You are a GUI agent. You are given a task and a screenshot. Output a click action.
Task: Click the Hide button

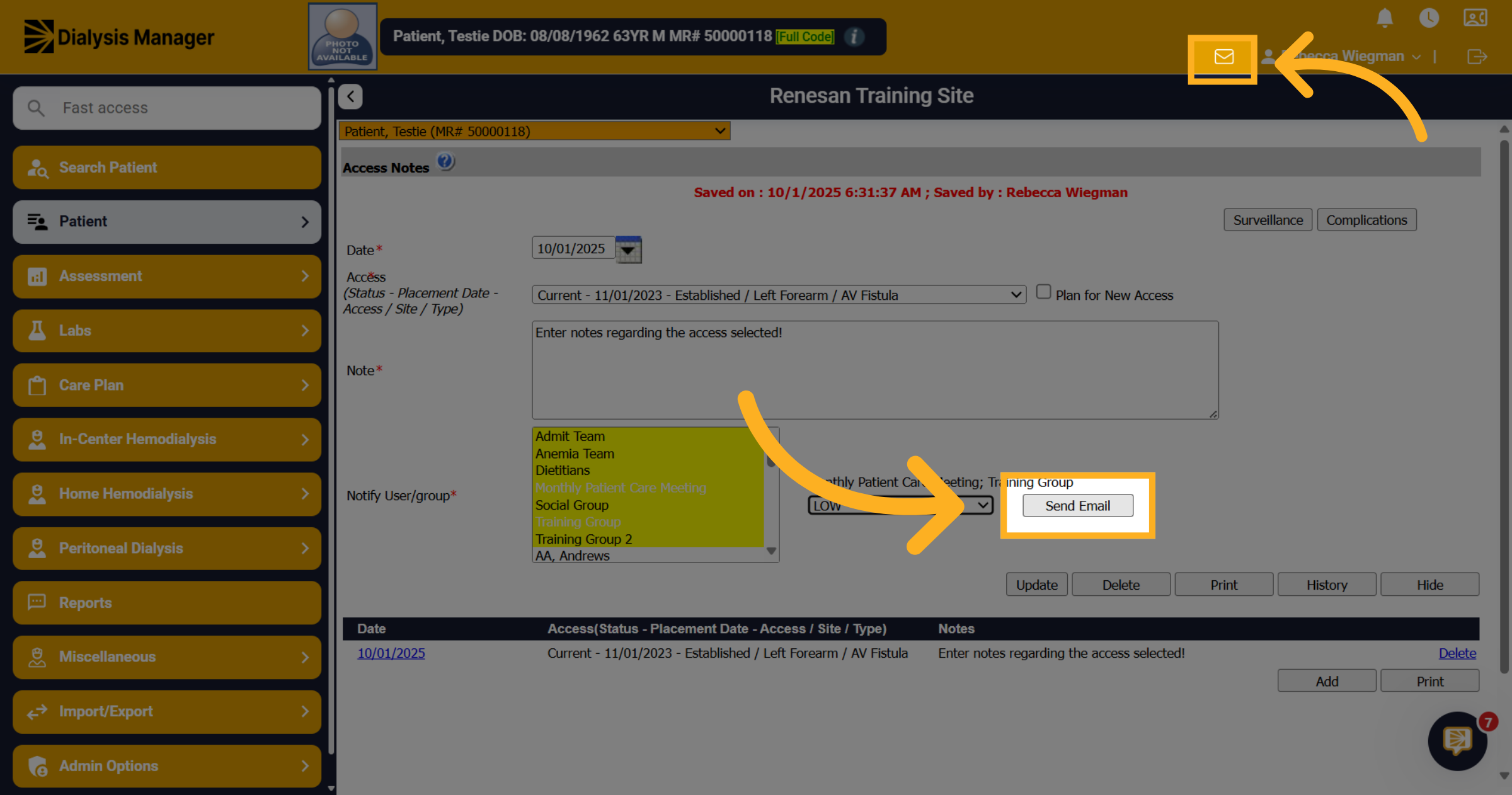coord(1429,585)
